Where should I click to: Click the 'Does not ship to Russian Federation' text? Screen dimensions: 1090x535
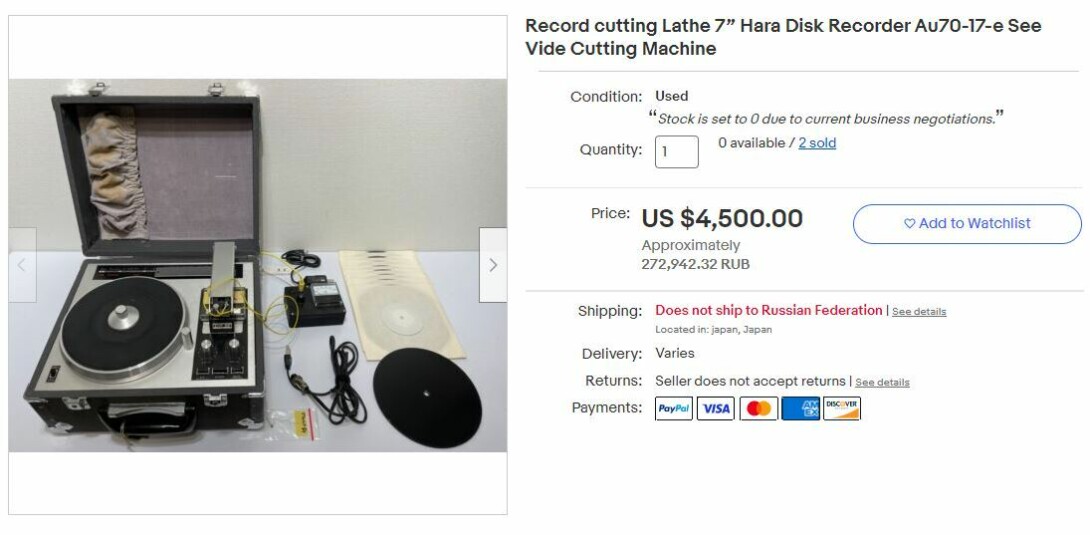768,311
